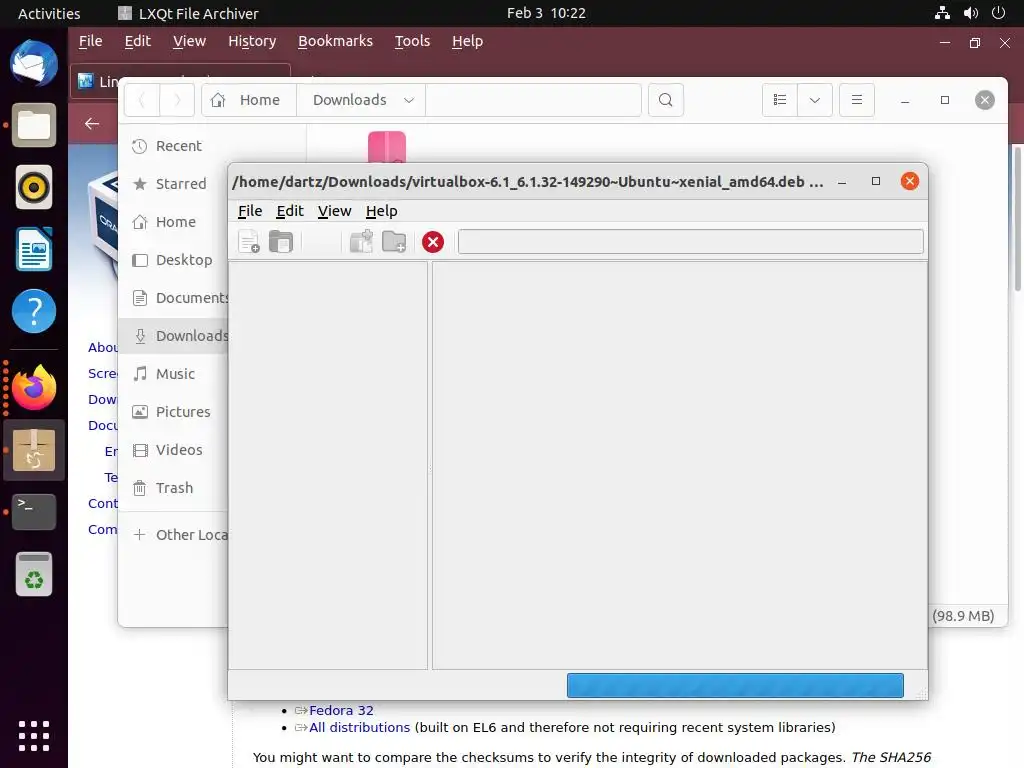Image resolution: width=1024 pixels, height=768 pixels.
Task: Open Trash from the dock
Action: pos(34,574)
